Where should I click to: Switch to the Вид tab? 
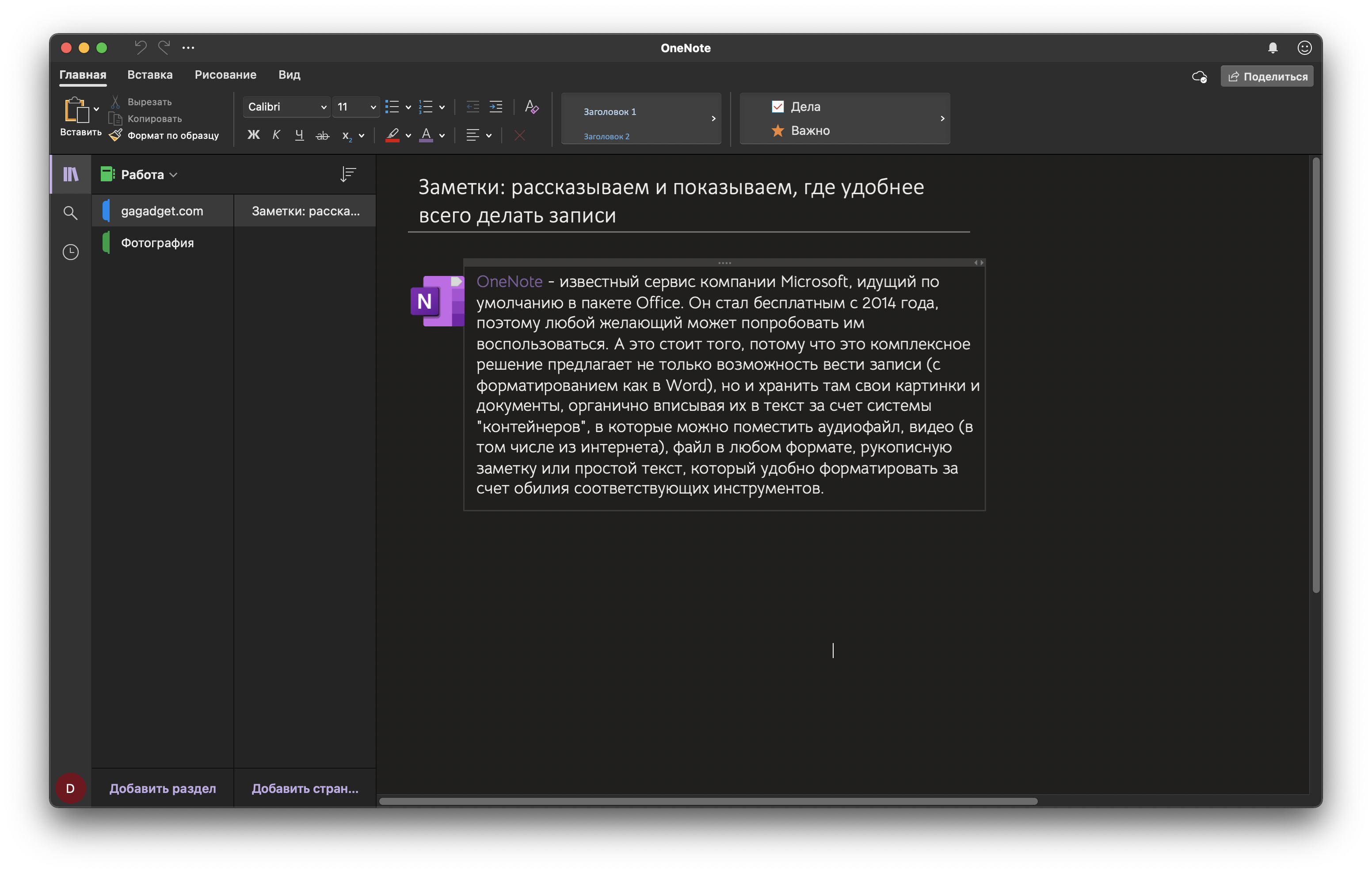tap(290, 75)
